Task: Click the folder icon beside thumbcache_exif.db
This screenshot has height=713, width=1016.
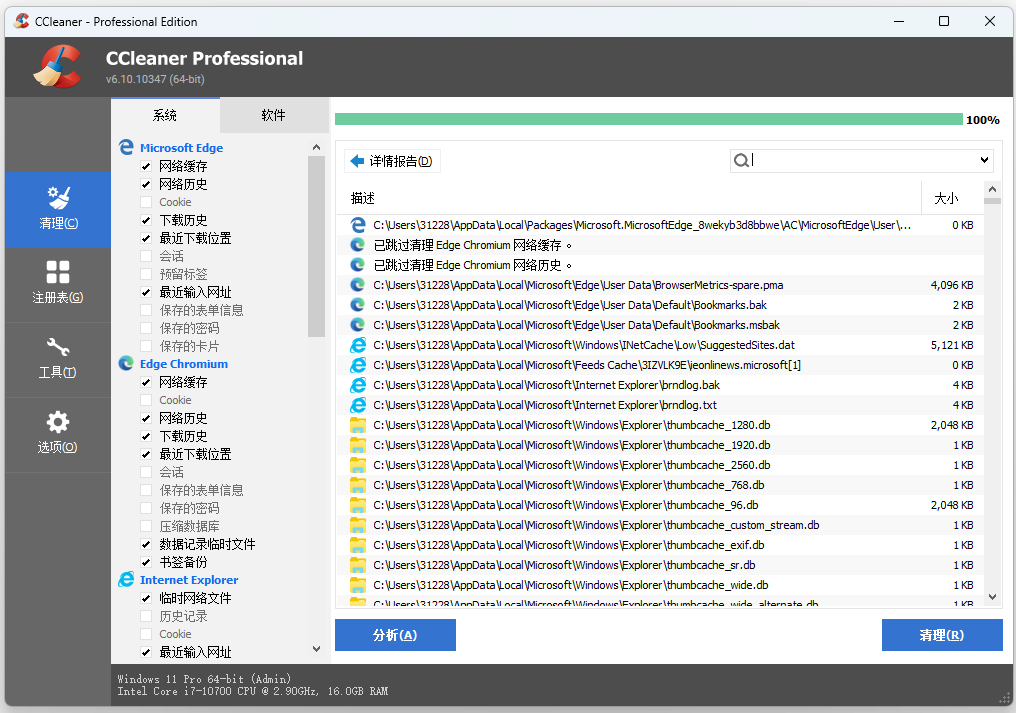Action: (x=358, y=546)
